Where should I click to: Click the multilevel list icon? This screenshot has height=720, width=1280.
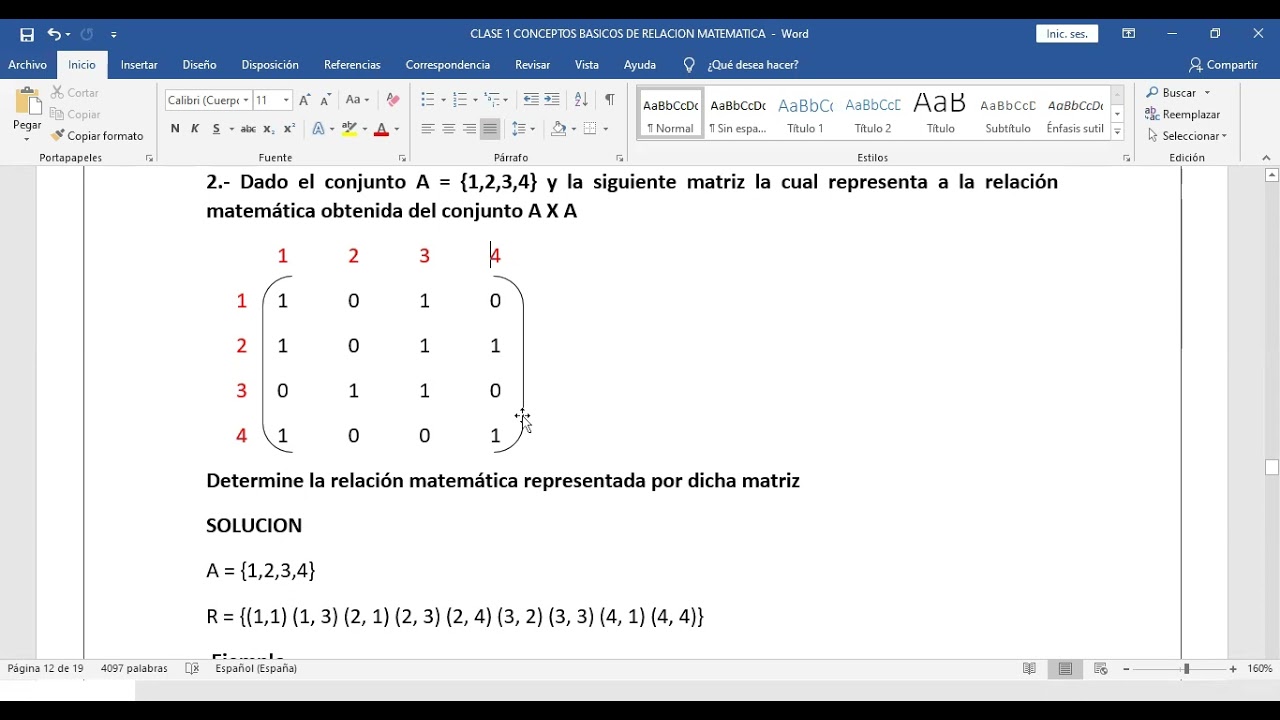click(492, 100)
